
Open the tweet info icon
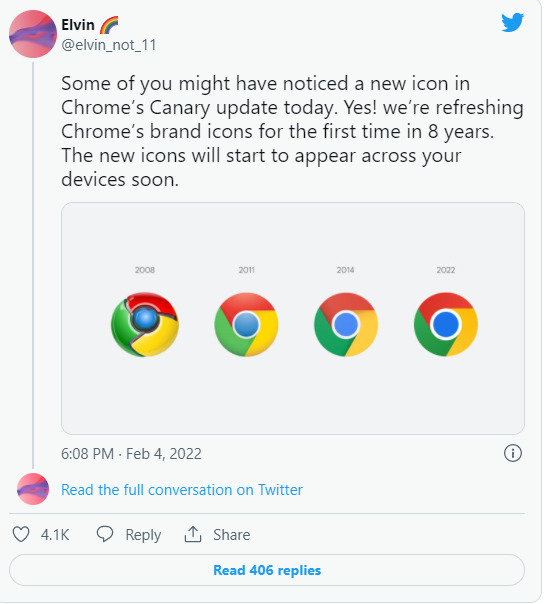[x=513, y=453]
